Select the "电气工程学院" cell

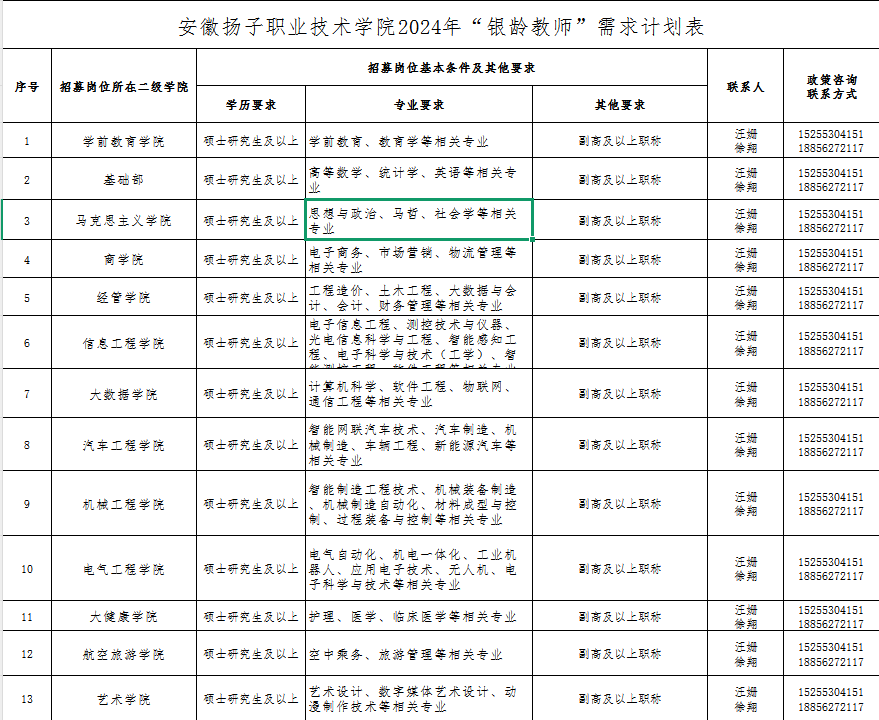click(124, 569)
